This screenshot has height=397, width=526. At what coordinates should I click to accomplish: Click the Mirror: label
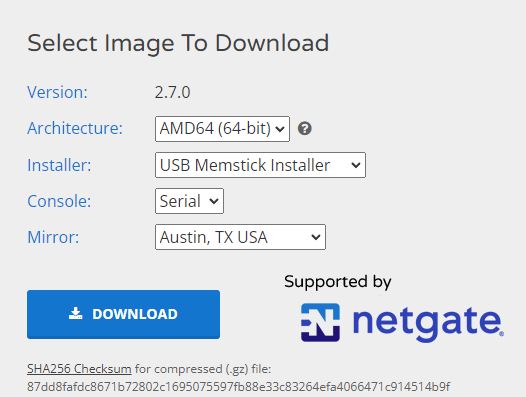coord(53,237)
